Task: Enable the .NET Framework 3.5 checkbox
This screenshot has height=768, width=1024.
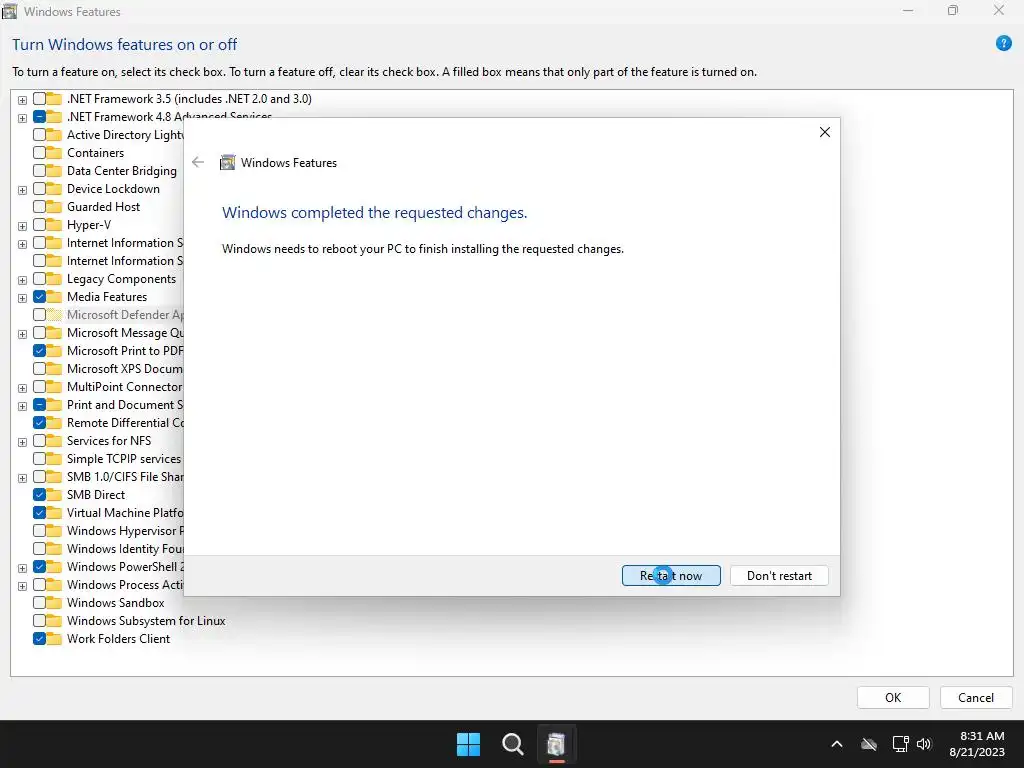Action: (39, 99)
